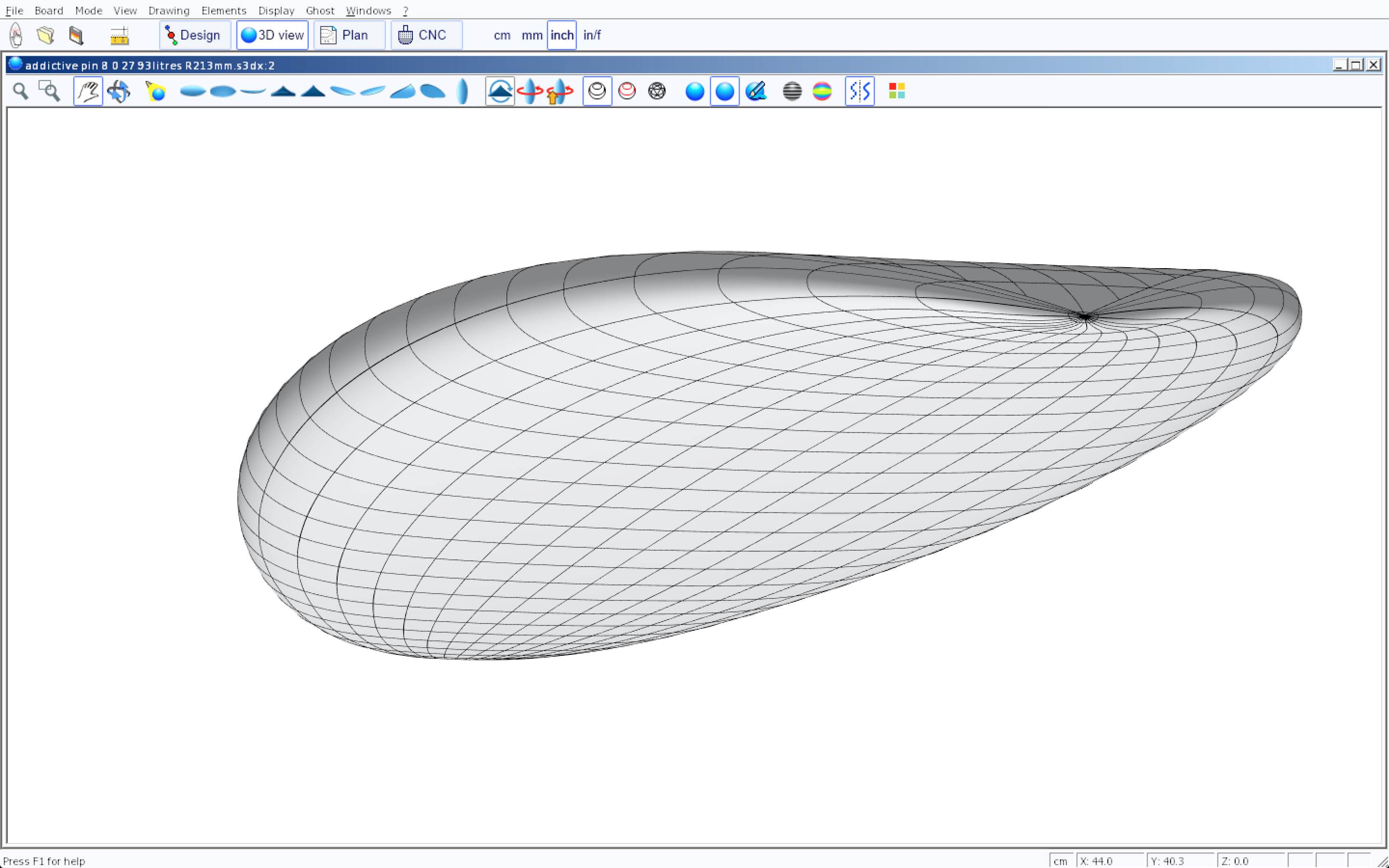Open the Windows menu
This screenshot has height=868, width=1389.
[368, 10]
